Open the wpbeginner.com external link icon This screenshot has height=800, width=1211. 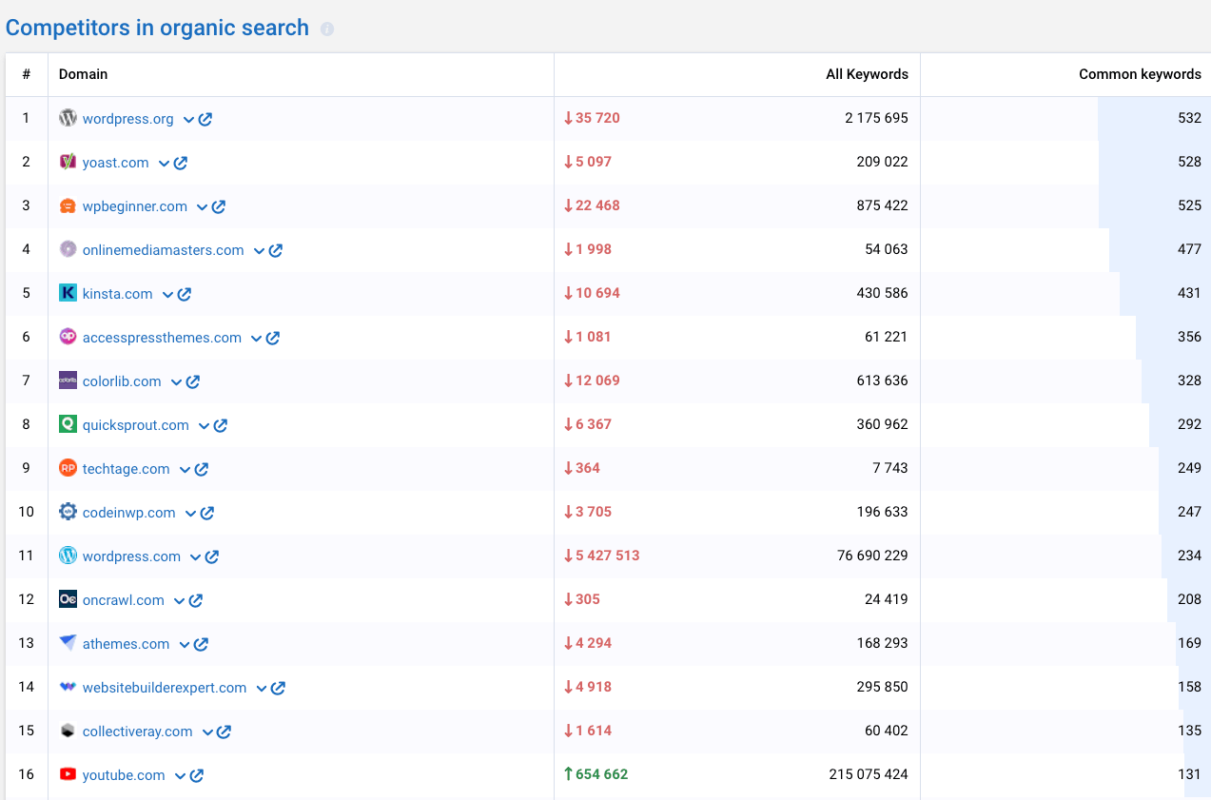coord(218,207)
